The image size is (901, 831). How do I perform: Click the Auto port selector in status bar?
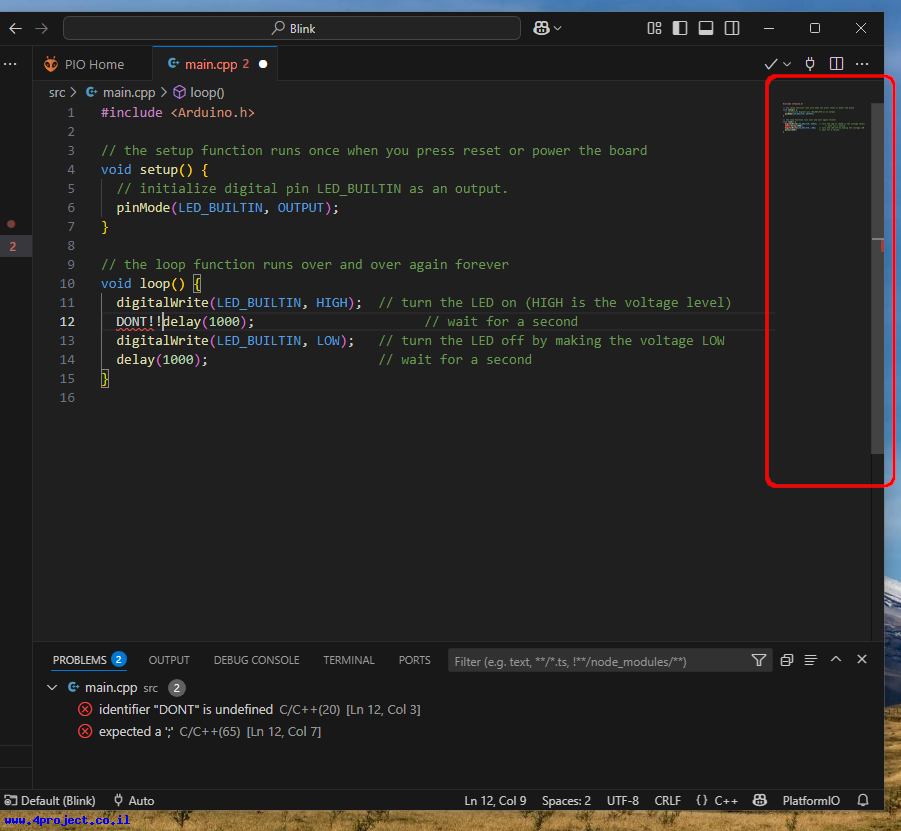[x=134, y=801]
